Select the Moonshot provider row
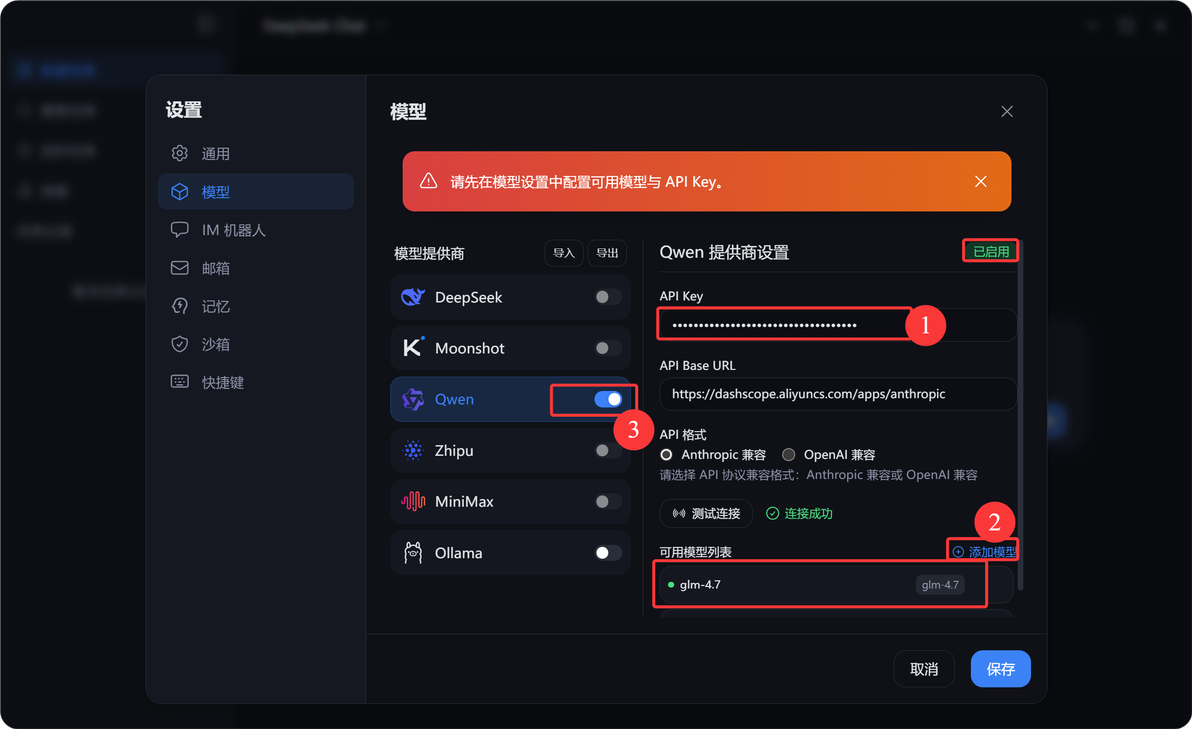 click(510, 348)
